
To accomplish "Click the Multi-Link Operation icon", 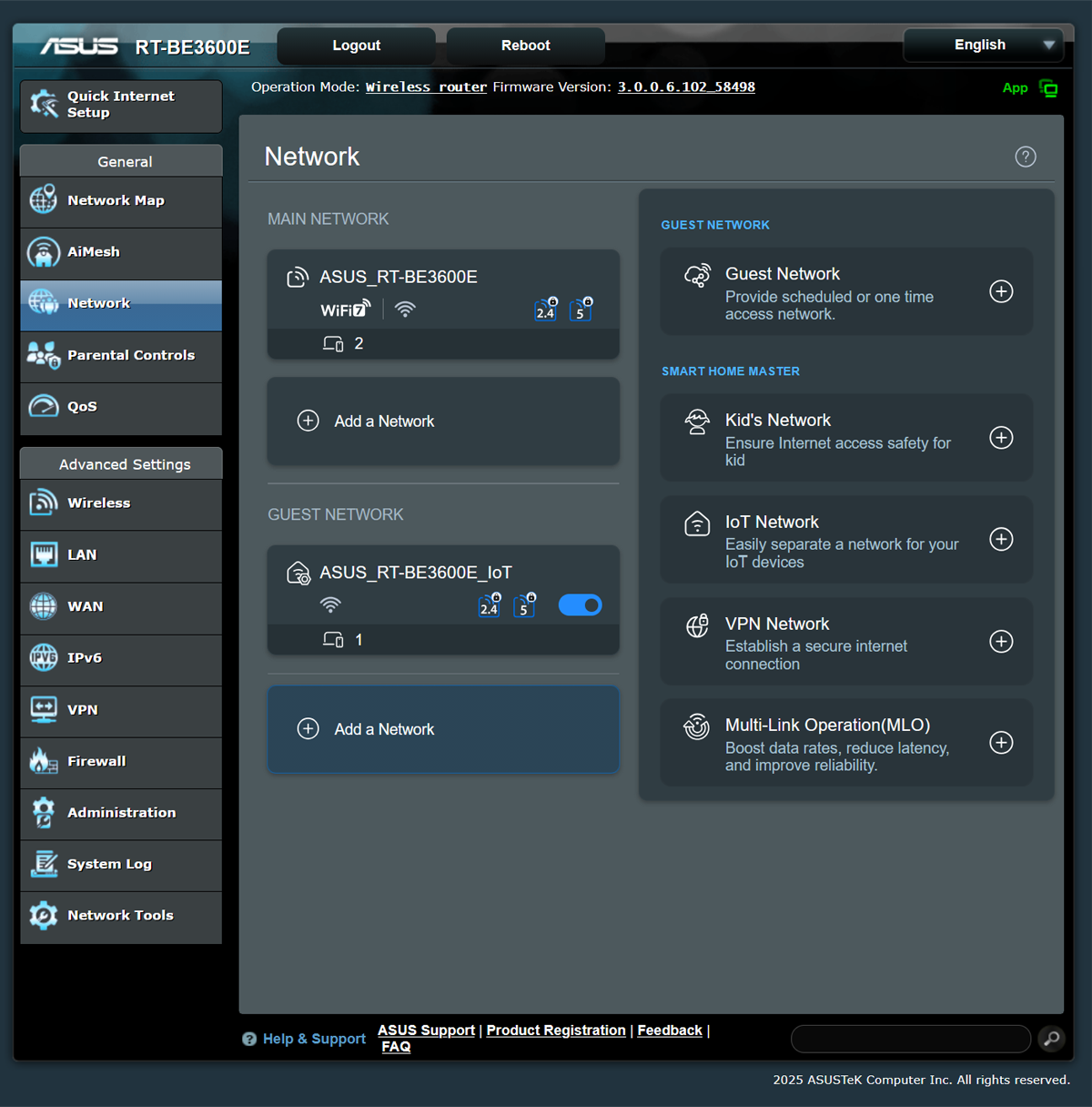I will (x=697, y=726).
